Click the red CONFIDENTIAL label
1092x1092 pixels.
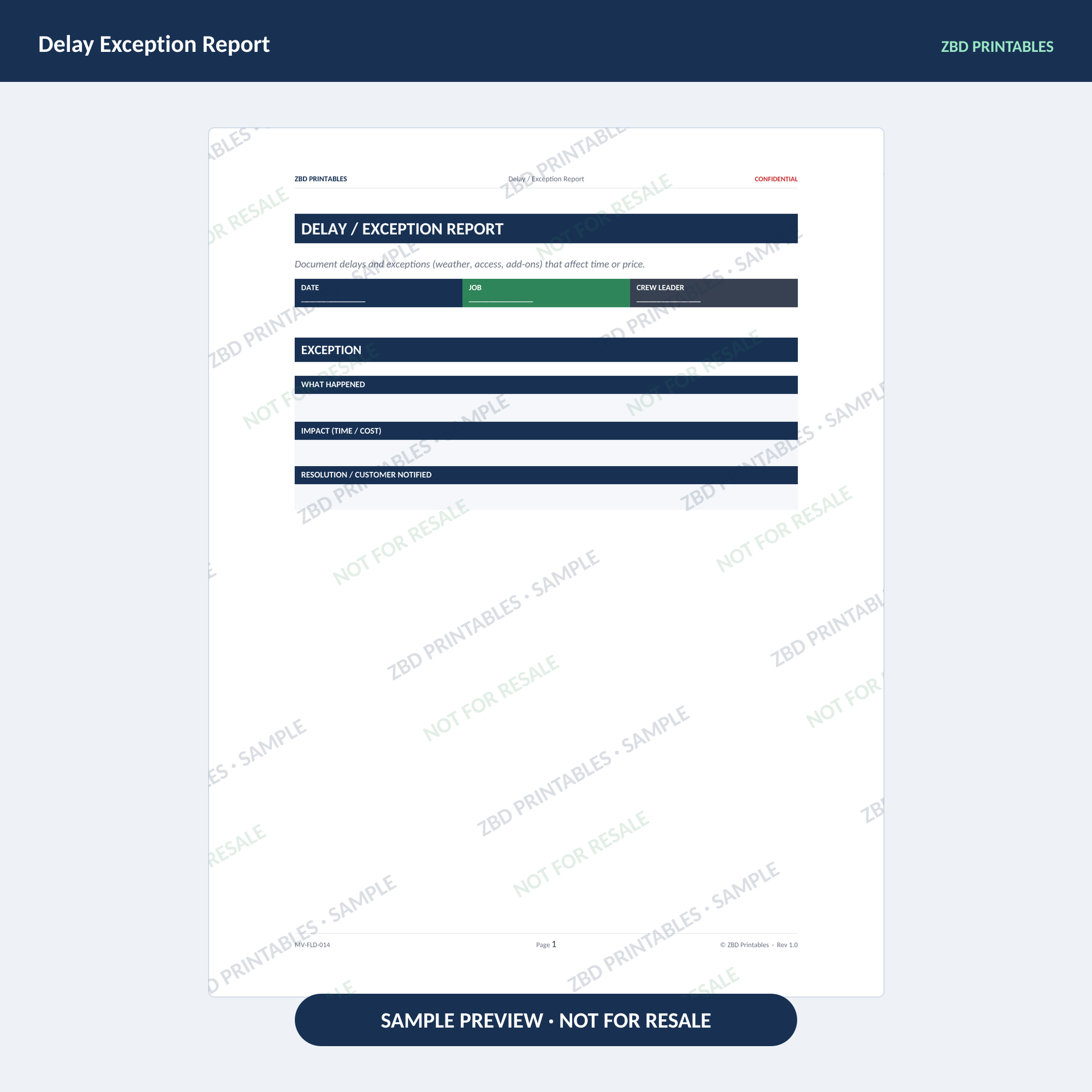(775, 179)
